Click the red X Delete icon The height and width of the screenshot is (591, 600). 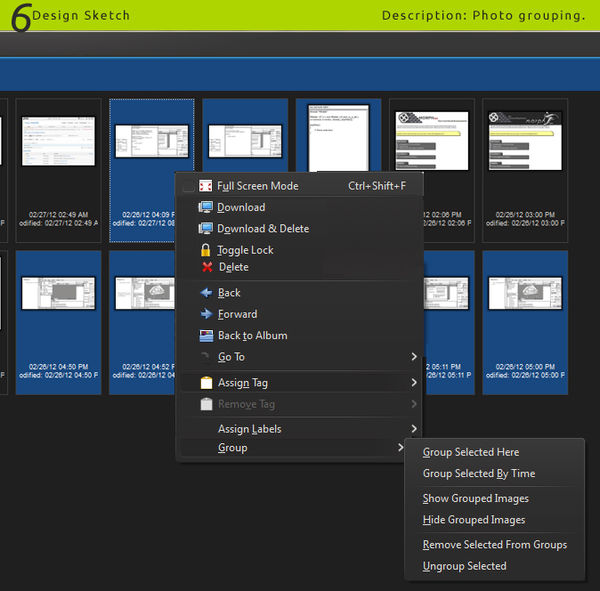coord(206,268)
